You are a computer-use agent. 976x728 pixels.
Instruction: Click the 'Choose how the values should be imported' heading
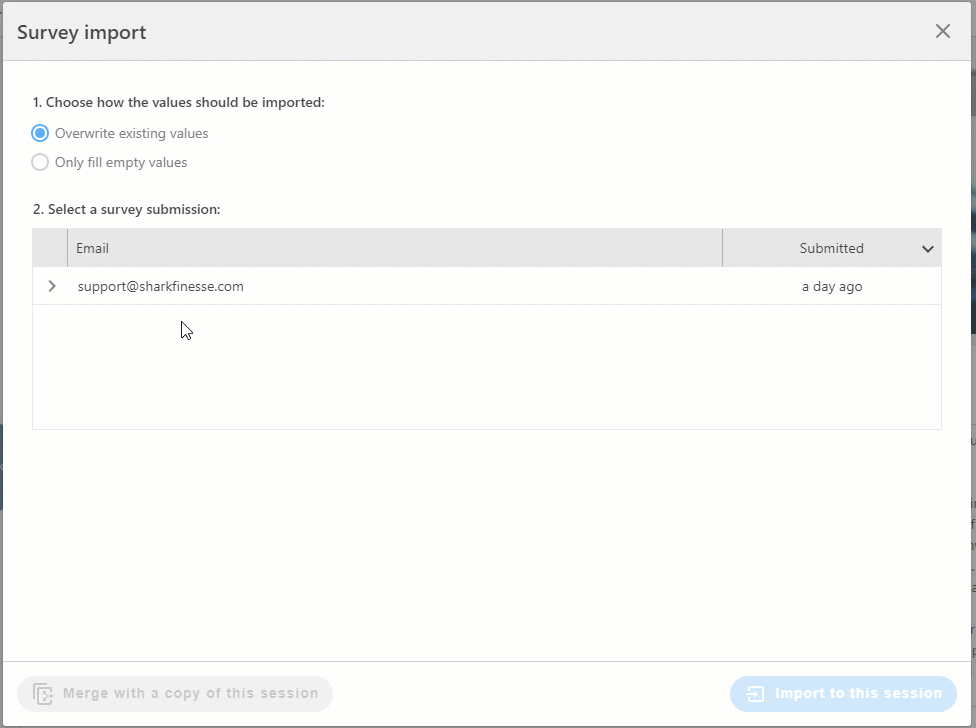179,102
